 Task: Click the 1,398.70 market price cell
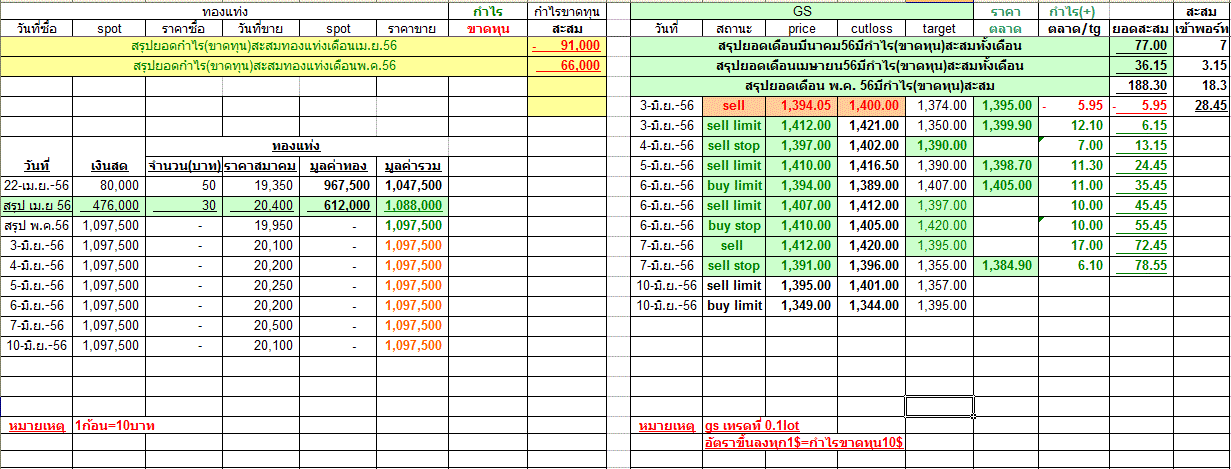(1006, 166)
